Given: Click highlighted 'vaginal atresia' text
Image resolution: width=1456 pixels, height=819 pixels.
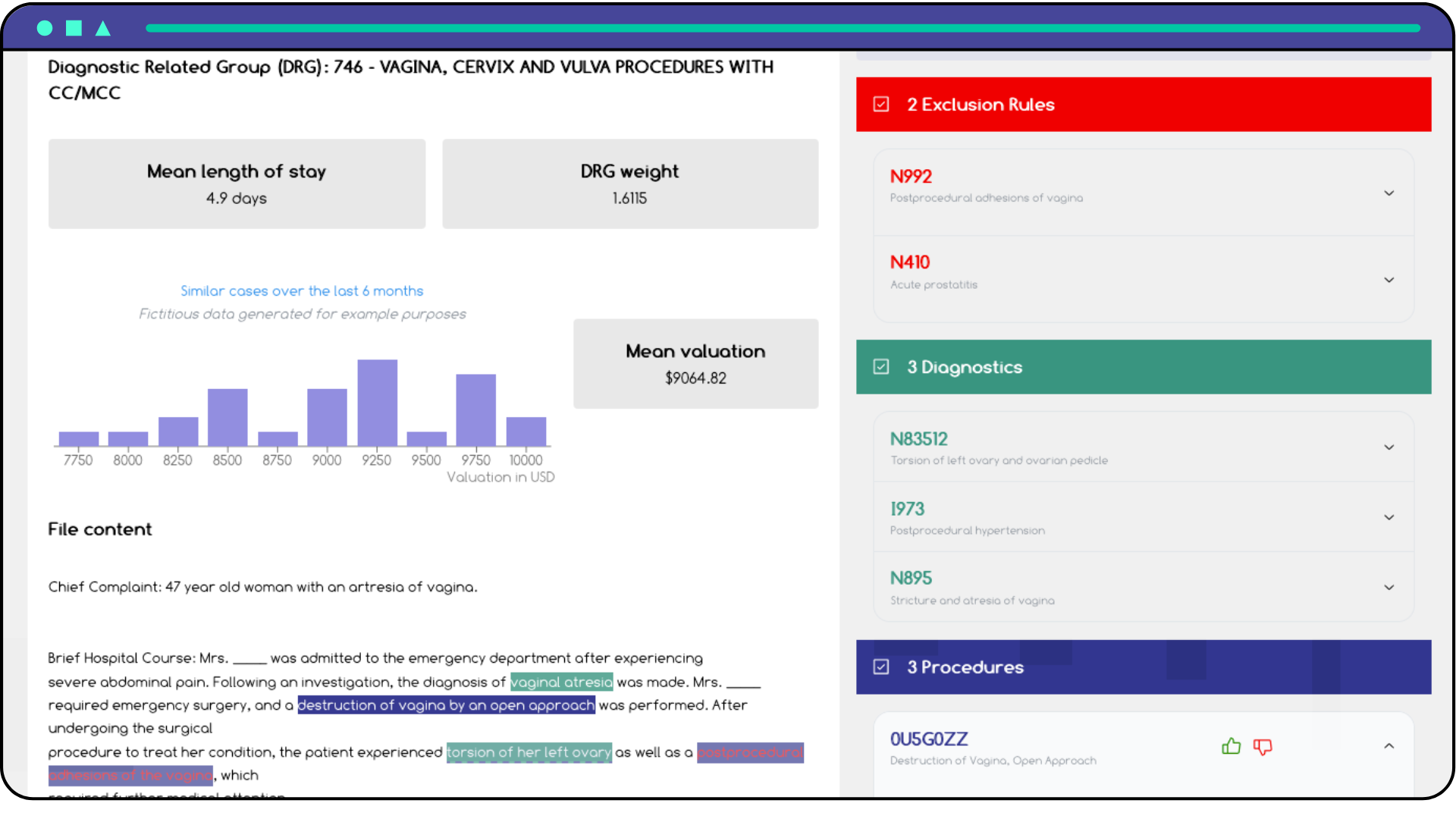Looking at the screenshot, I should point(561,682).
